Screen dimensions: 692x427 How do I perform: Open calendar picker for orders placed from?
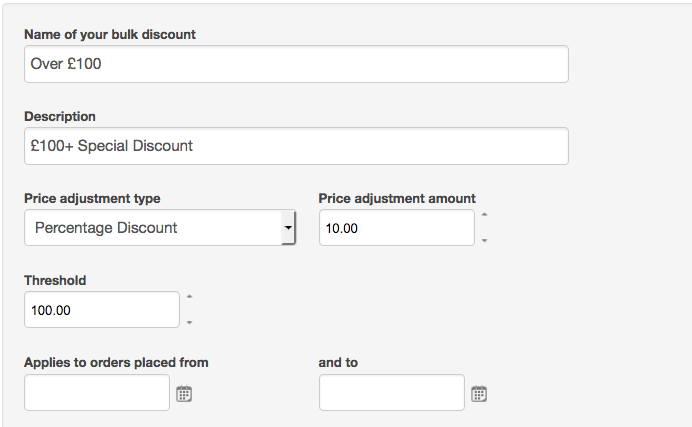coord(184,393)
